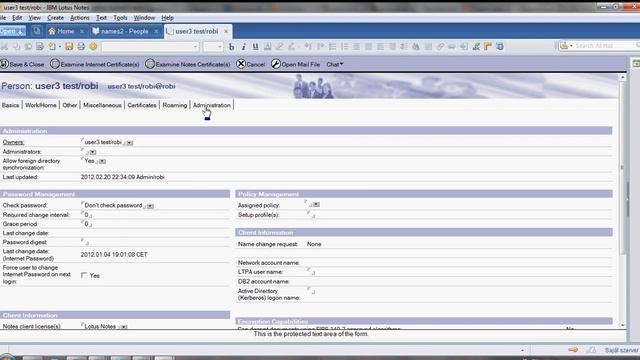Click the Open Mail File wrench icon
Viewport: 640px width, 360px height.
coord(276,64)
